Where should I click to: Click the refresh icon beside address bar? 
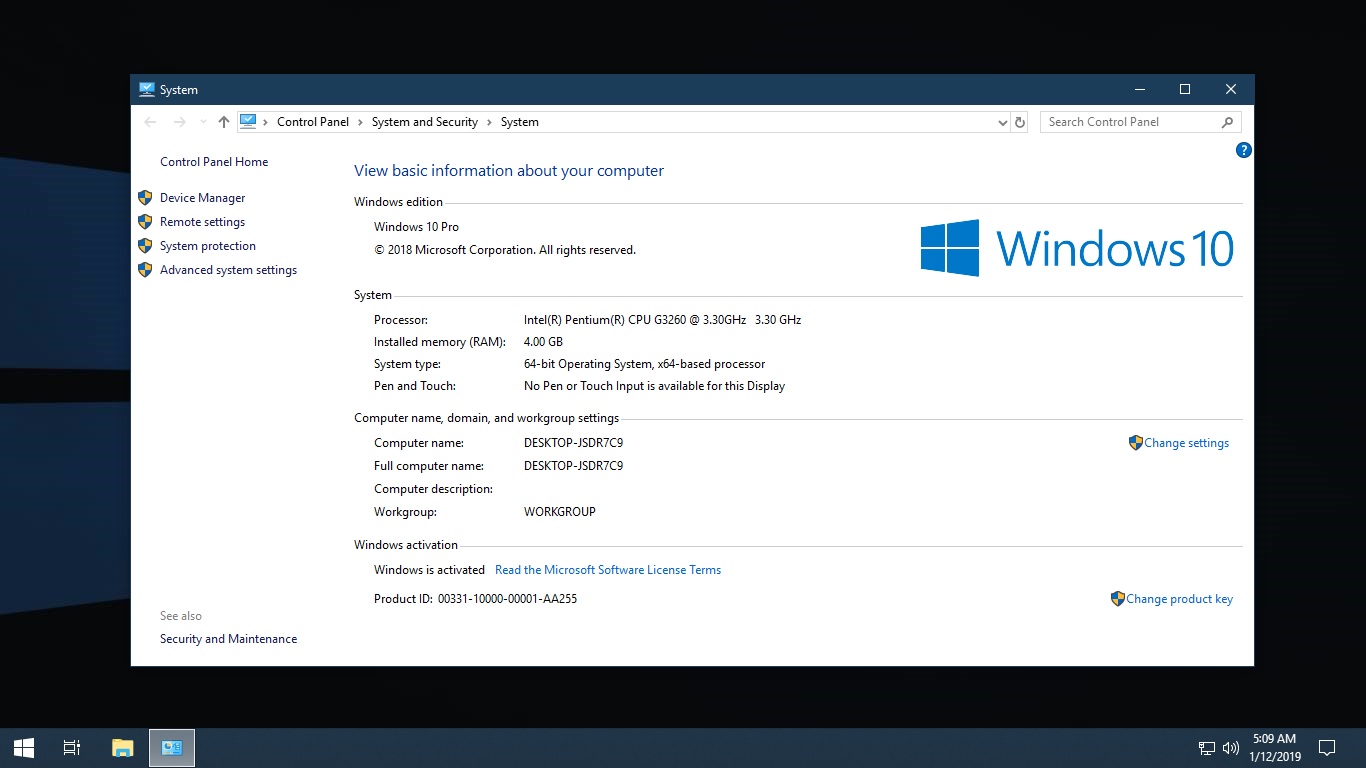click(x=1020, y=122)
